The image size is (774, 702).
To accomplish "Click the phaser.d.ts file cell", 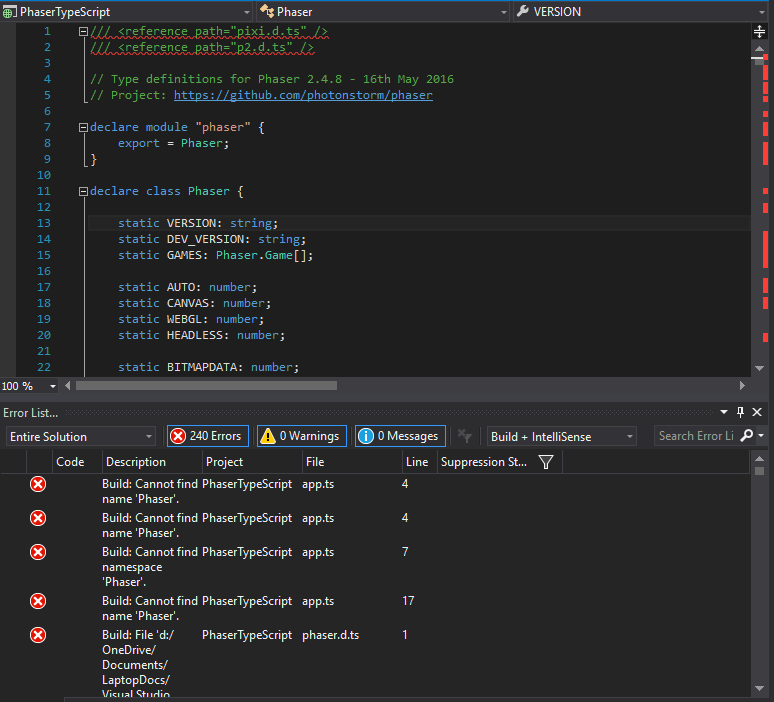I will click(331, 635).
